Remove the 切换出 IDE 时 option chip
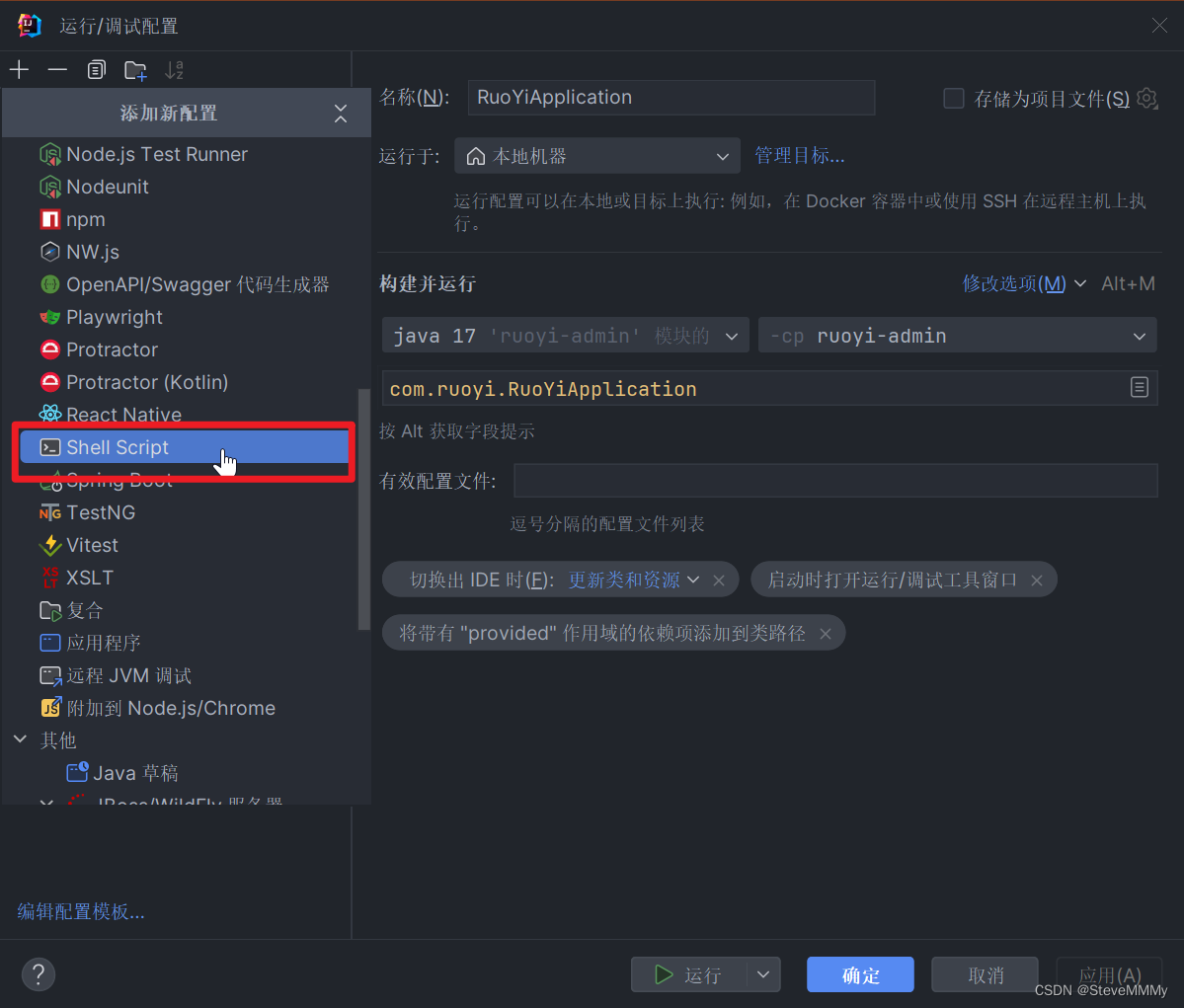Viewport: 1184px width, 1008px height. tap(719, 581)
